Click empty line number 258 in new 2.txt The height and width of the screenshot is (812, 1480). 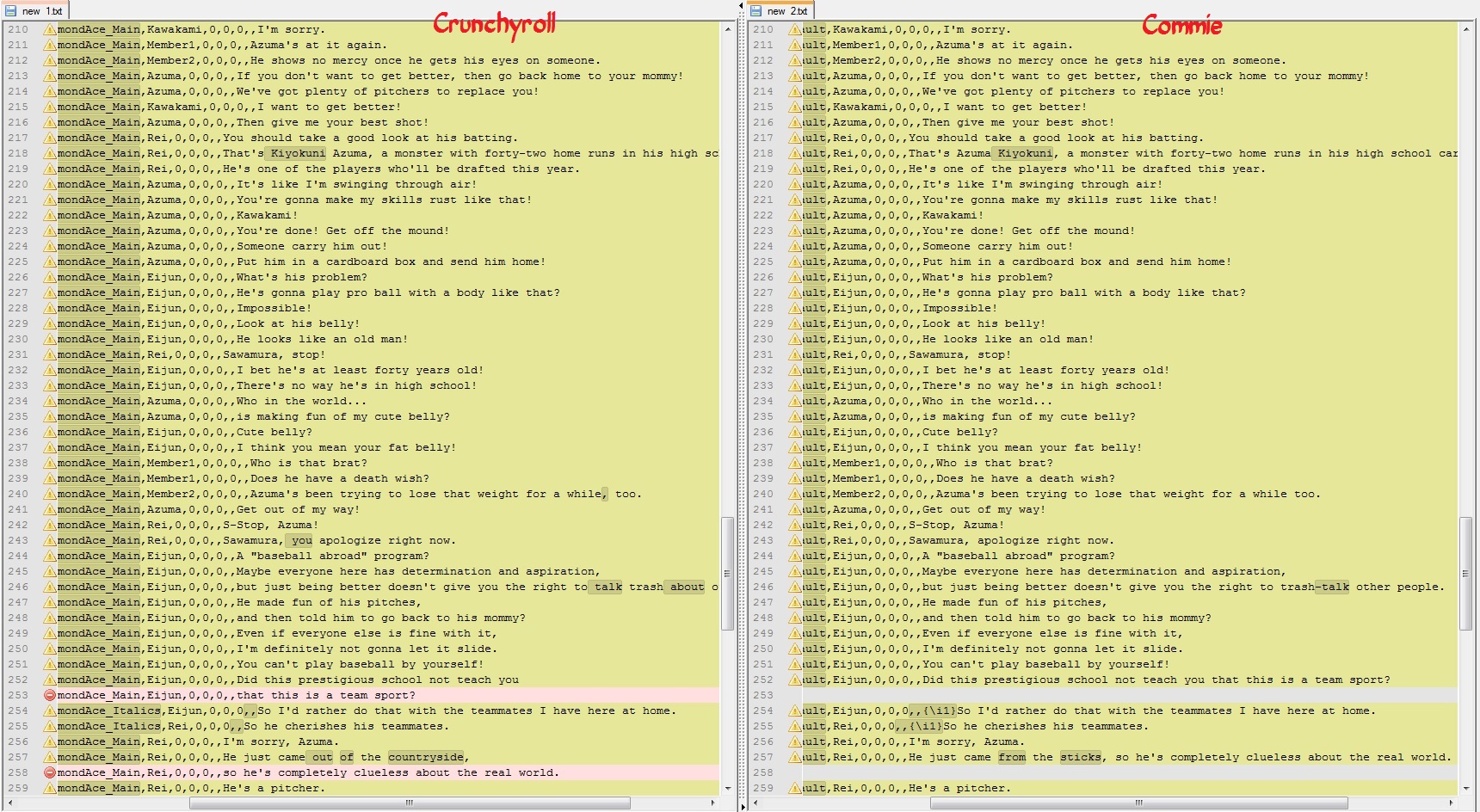pos(763,772)
